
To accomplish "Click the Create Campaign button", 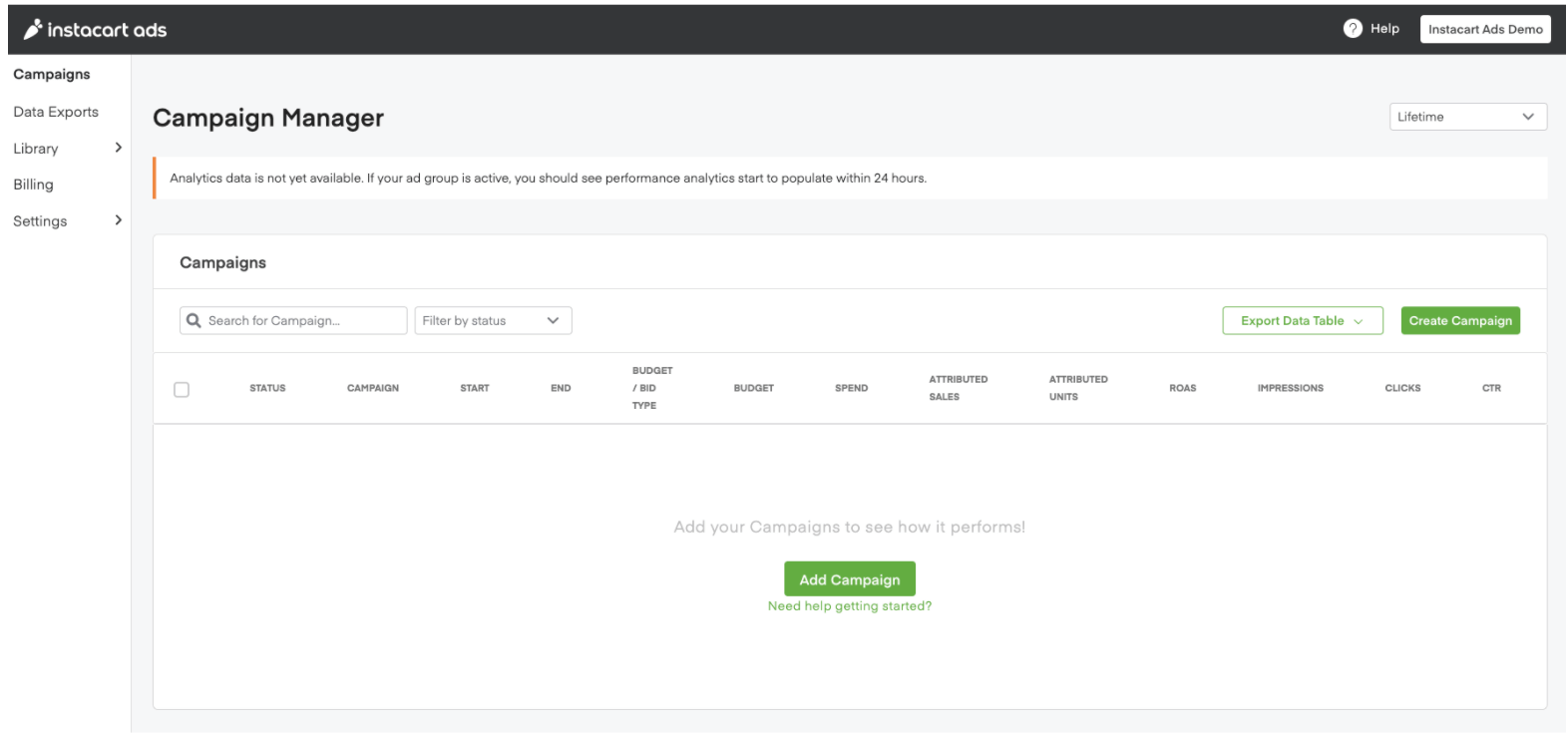I will 1459,321.
